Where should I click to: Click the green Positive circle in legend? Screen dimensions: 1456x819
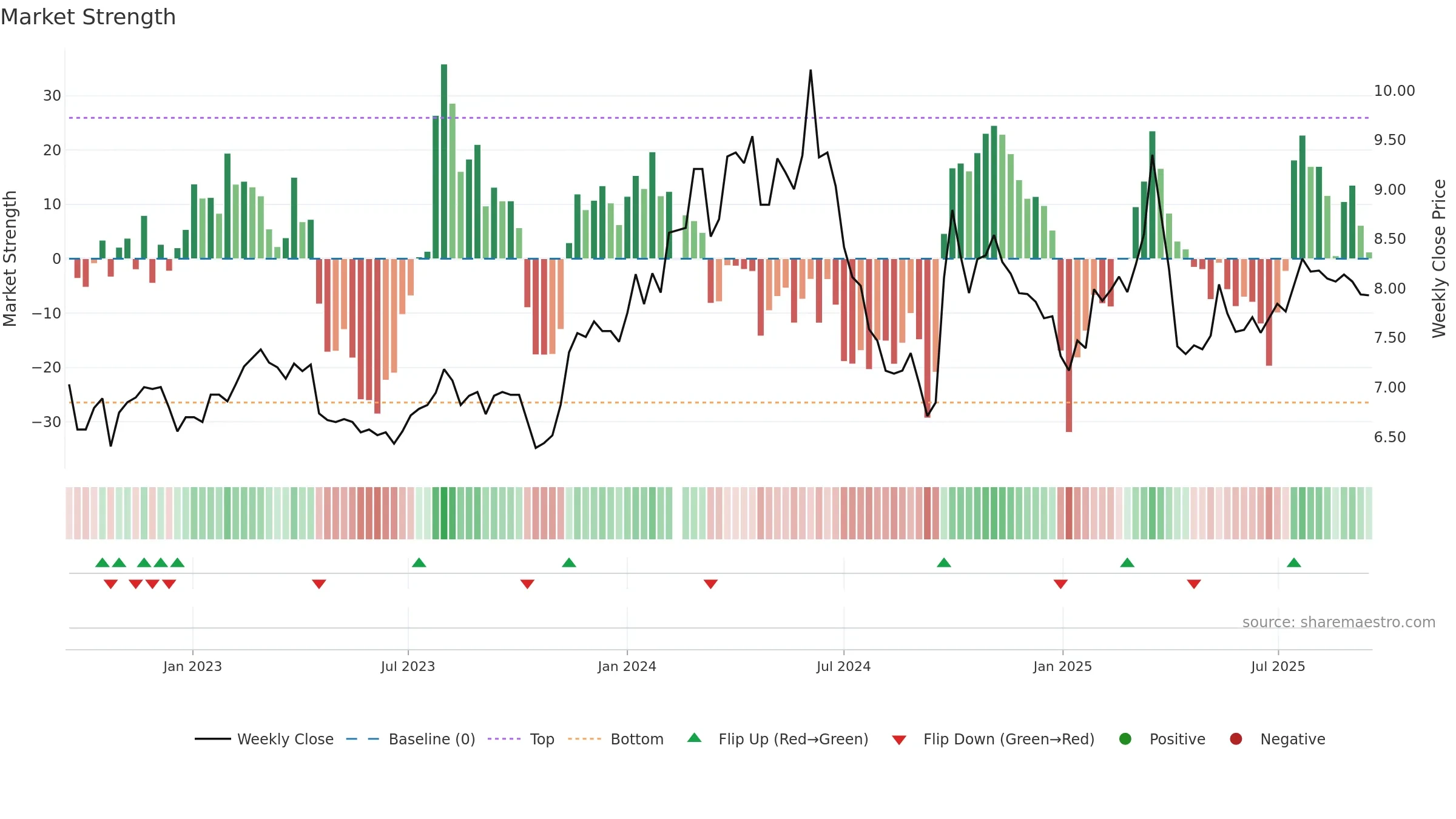click(x=1125, y=739)
